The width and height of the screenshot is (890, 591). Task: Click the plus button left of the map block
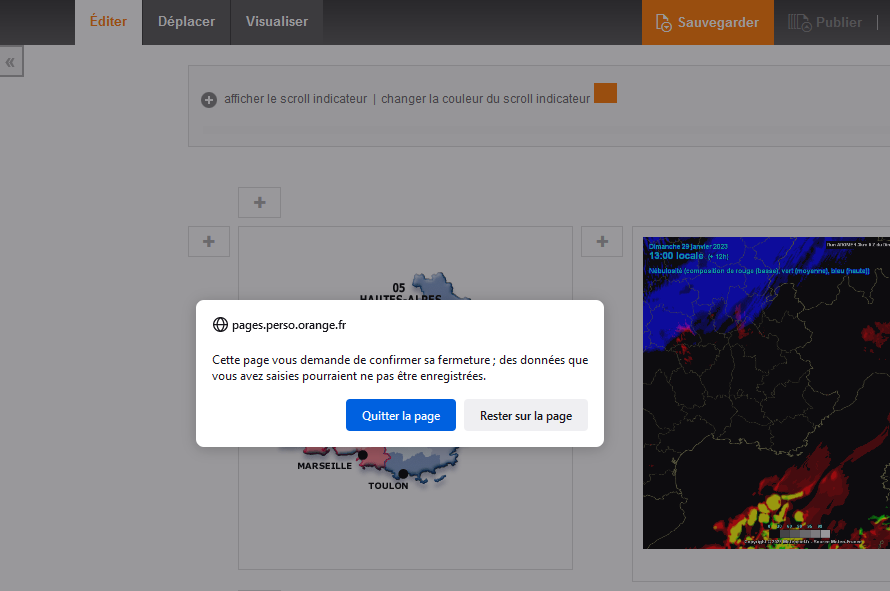tap(209, 242)
